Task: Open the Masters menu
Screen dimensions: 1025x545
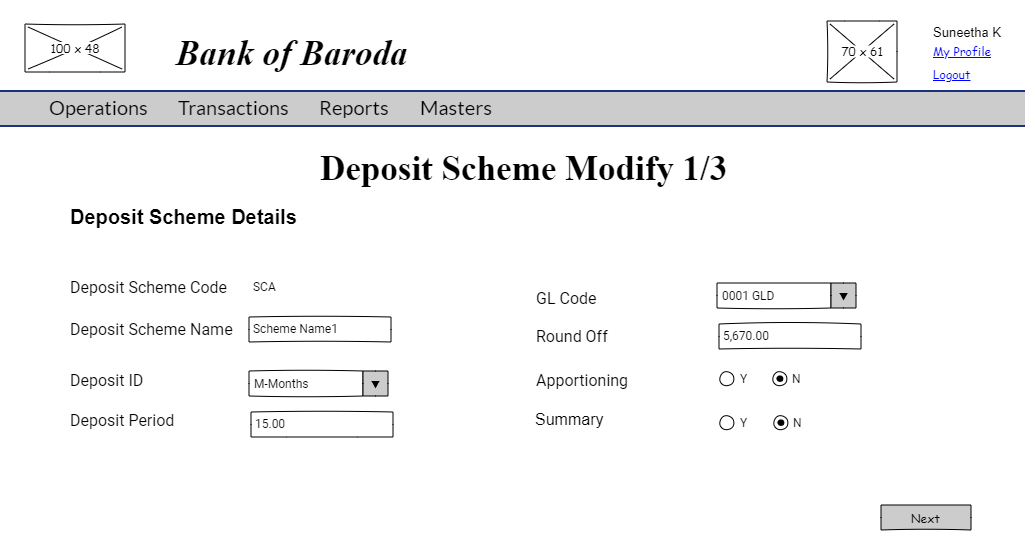Action: [x=455, y=108]
